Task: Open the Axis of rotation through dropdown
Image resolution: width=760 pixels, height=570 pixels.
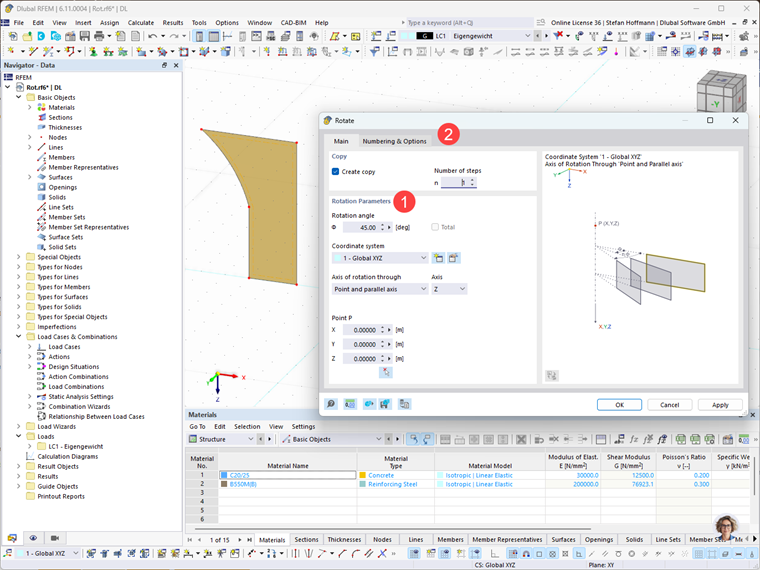Action: click(x=380, y=289)
